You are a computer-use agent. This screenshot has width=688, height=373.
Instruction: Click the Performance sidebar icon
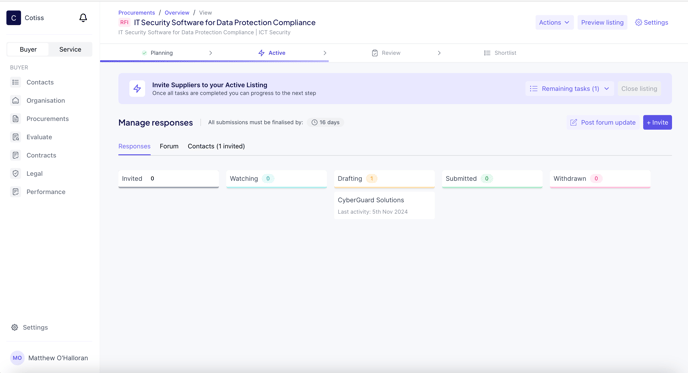click(15, 192)
